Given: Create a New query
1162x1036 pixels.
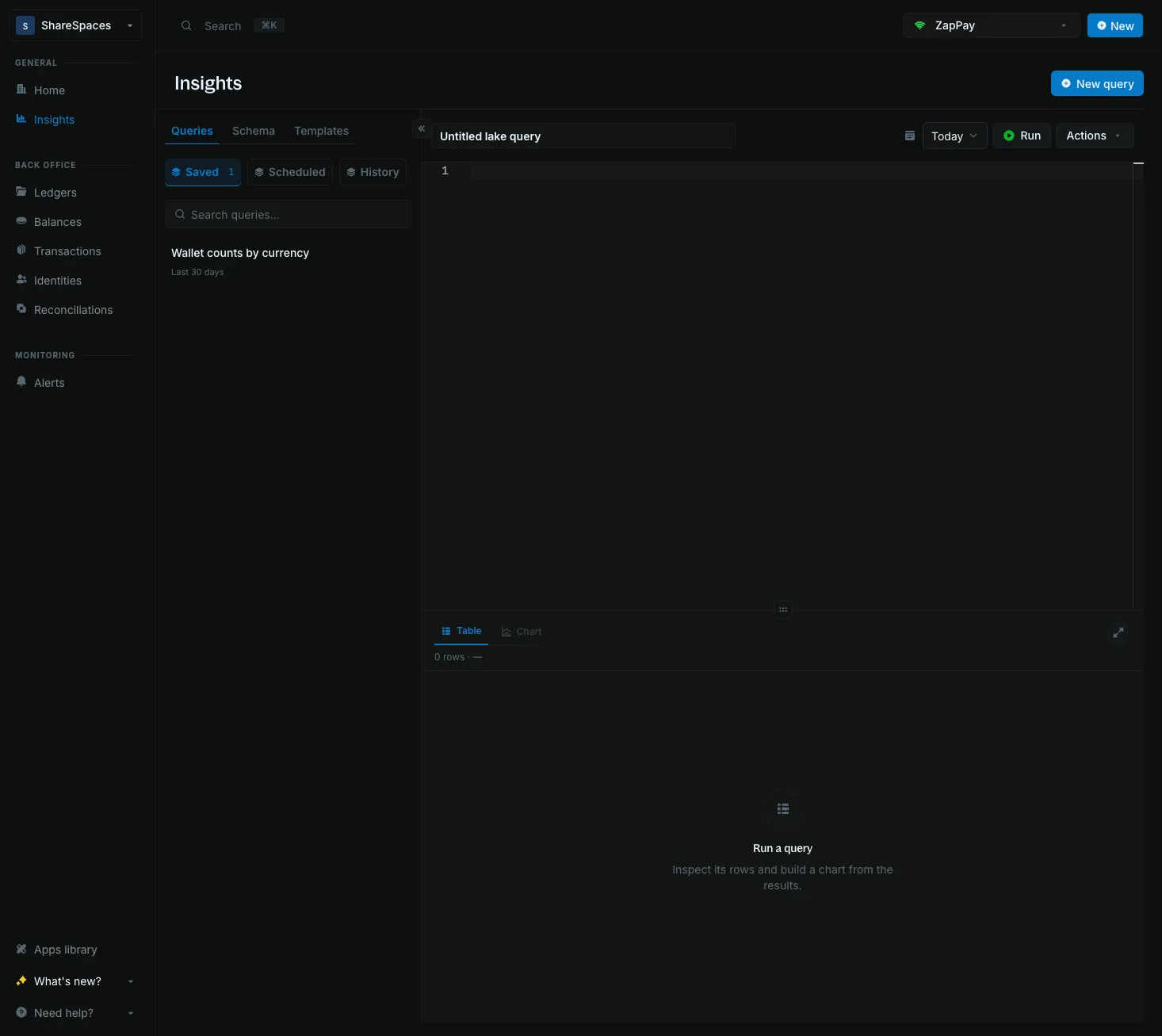Looking at the screenshot, I should [1097, 83].
